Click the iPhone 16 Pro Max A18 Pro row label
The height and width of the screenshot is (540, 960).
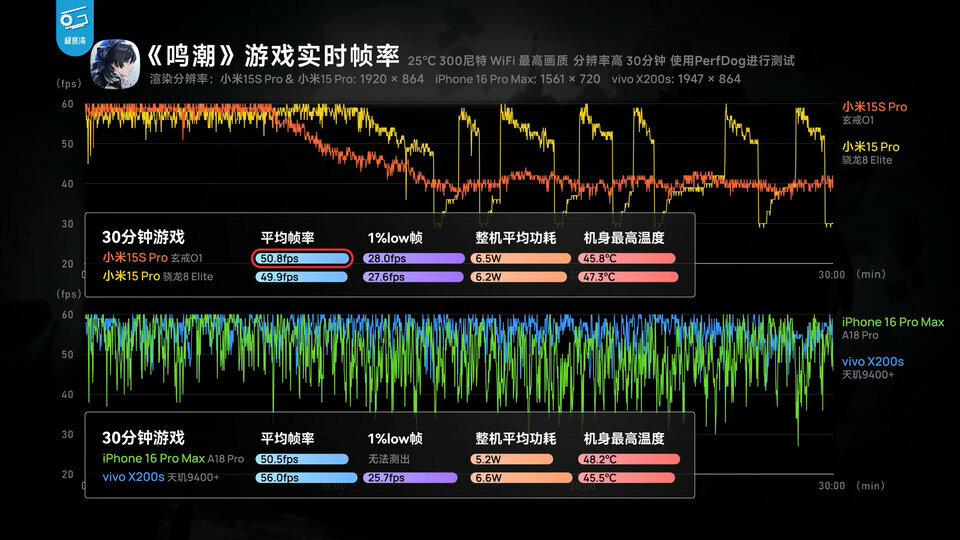coord(173,459)
